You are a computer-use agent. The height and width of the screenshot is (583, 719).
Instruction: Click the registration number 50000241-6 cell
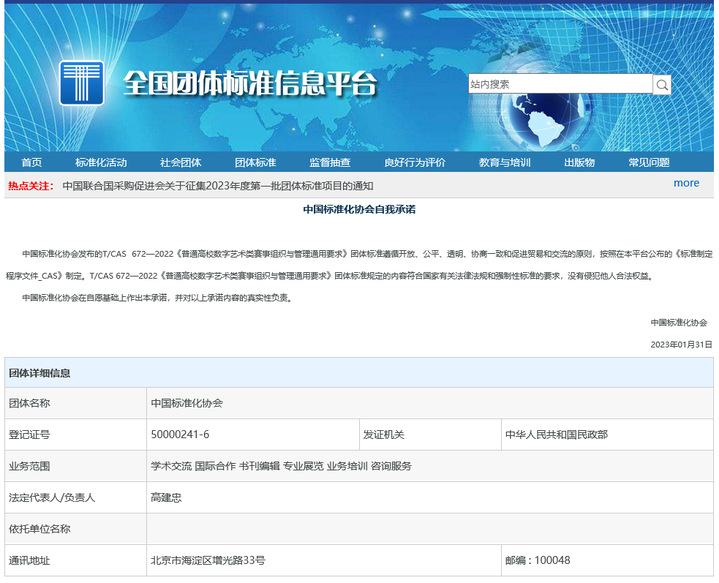click(x=180, y=435)
